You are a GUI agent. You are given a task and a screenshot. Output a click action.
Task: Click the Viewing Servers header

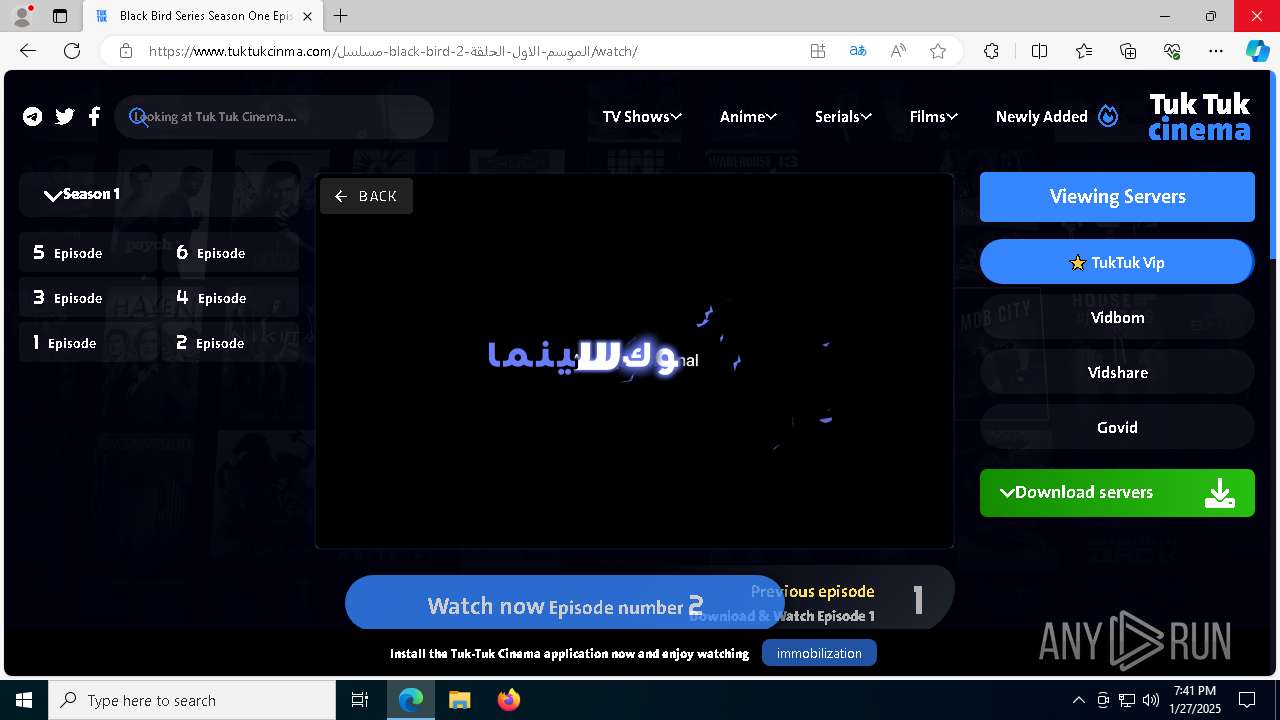click(1117, 197)
